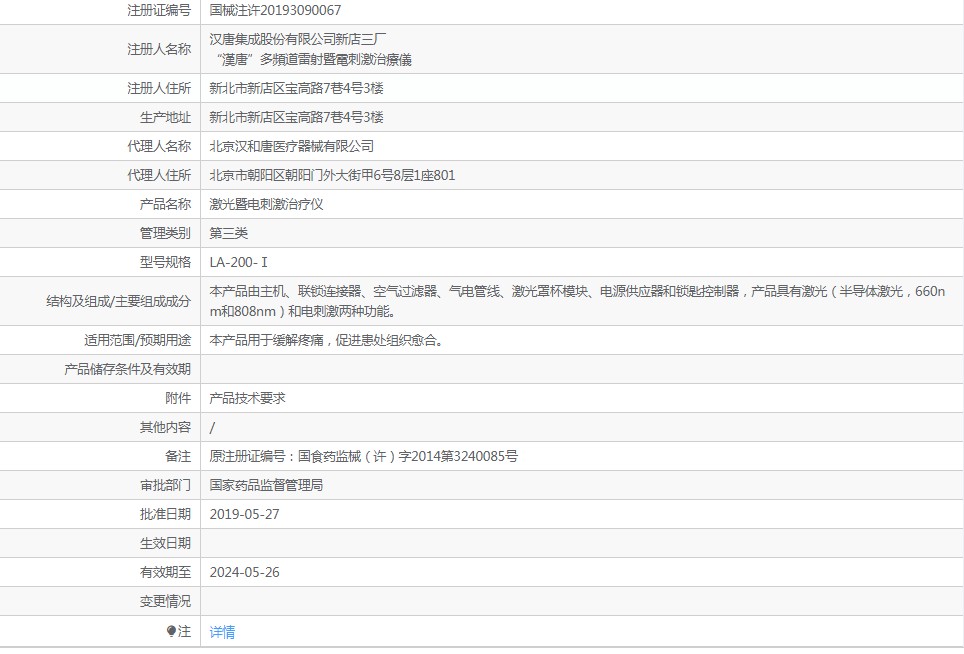This screenshot has width=964, height=654.
Task: Click the bulb icon beside 注
Action: [x=172, y=631]
